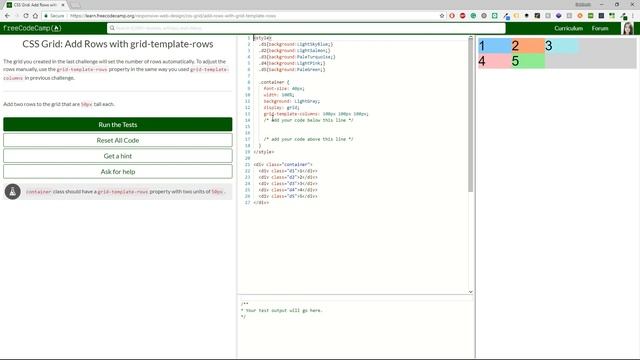Click the light blue preview cell 1
The image size is (640, 360).
click(495, 46)
